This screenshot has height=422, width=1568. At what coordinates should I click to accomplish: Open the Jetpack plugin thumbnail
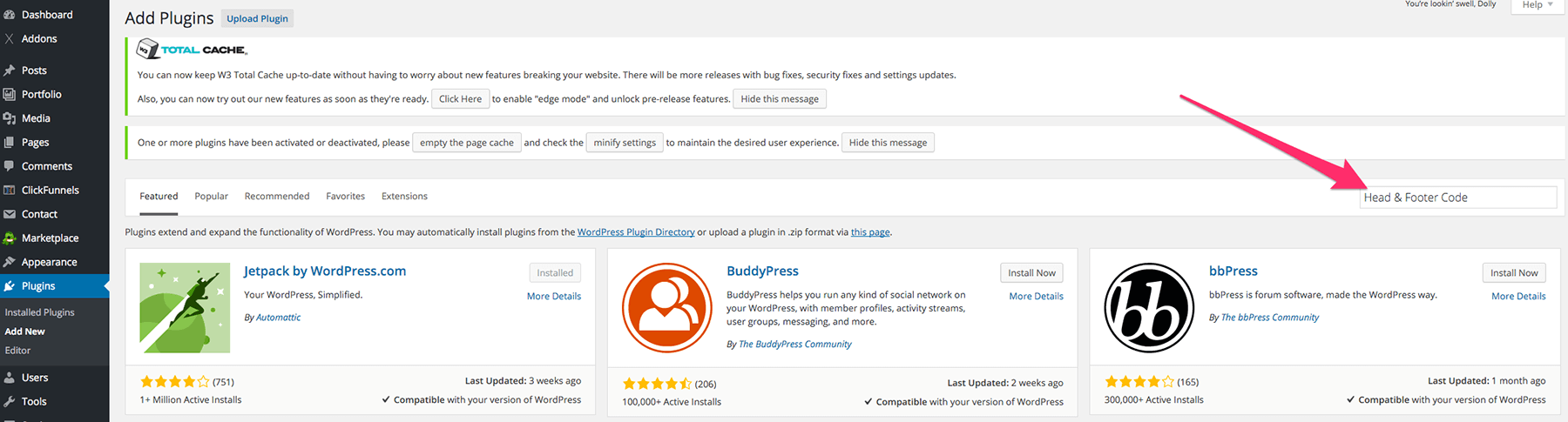click(185, 307)
